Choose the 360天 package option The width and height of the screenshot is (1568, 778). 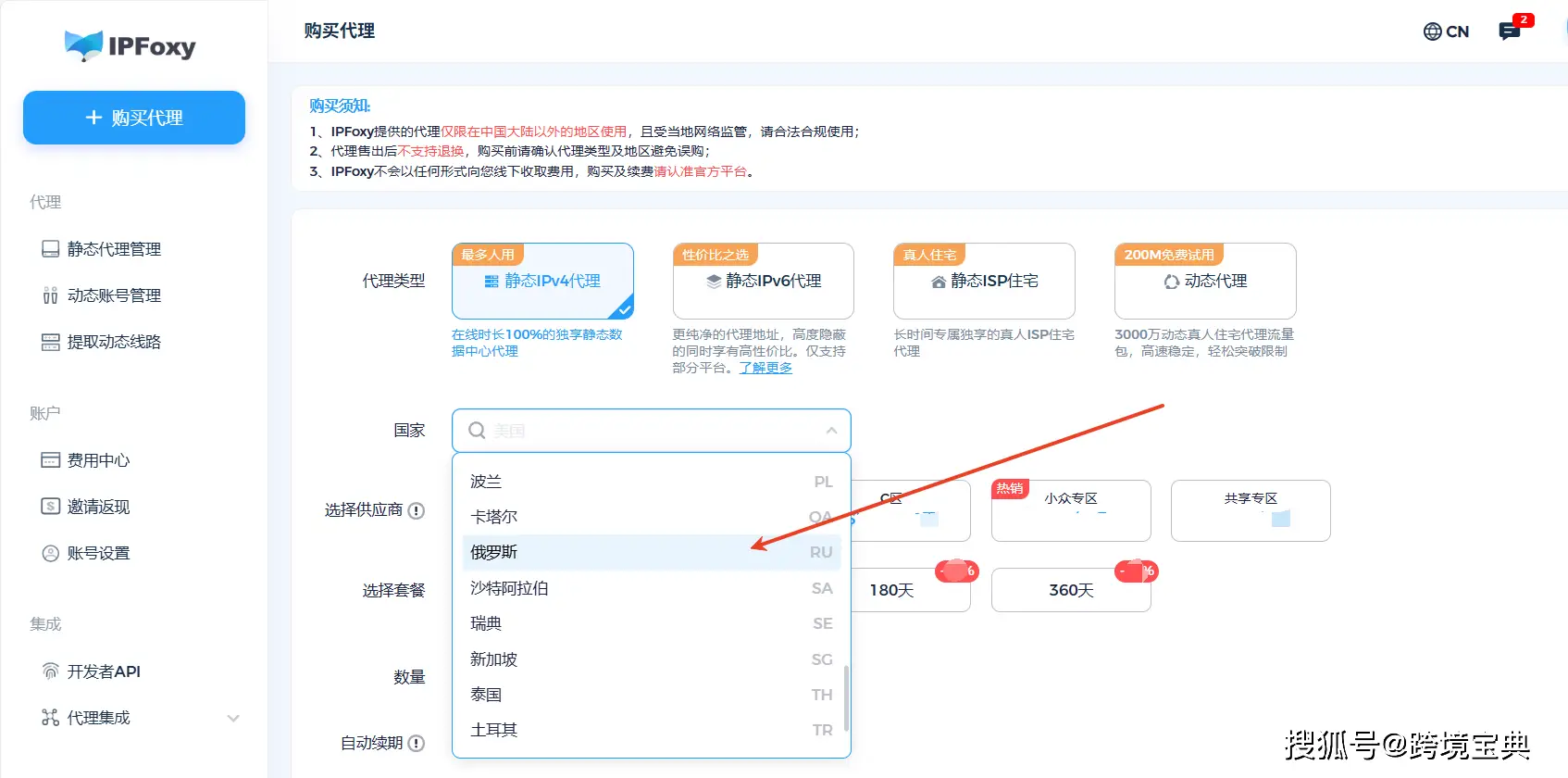[x=1070, y=590]
